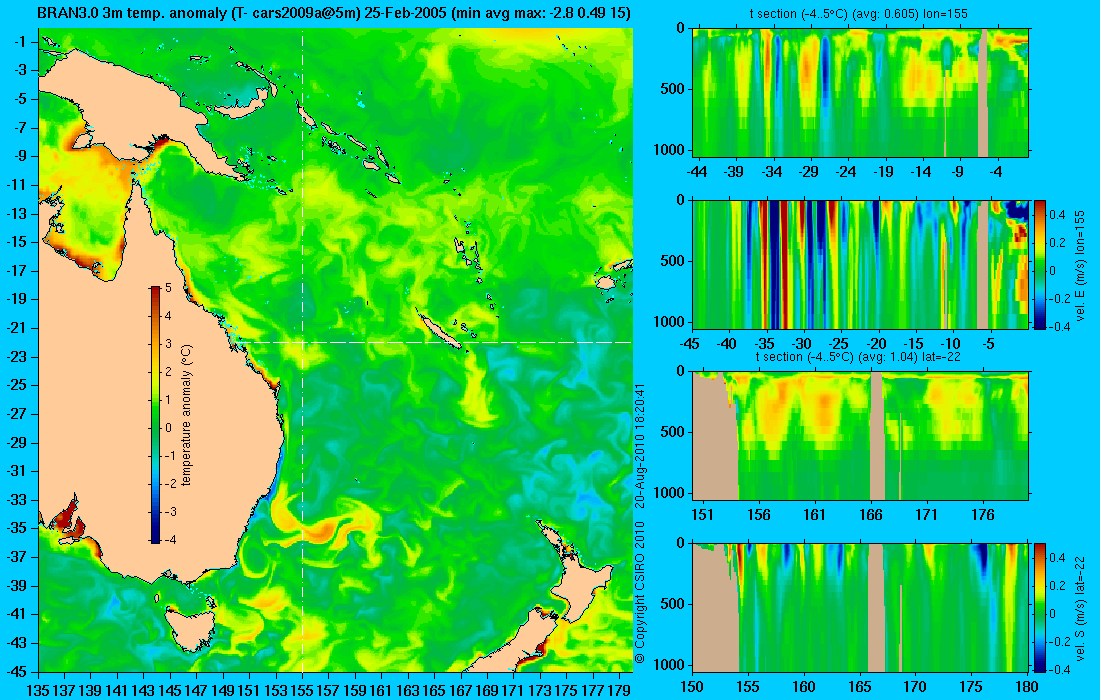Image resolution: width=1100 pixels, height=700 pixels.
Task: Click the vel. E colorbar beside lon=155 section
Action: (x=1039, y=264)
